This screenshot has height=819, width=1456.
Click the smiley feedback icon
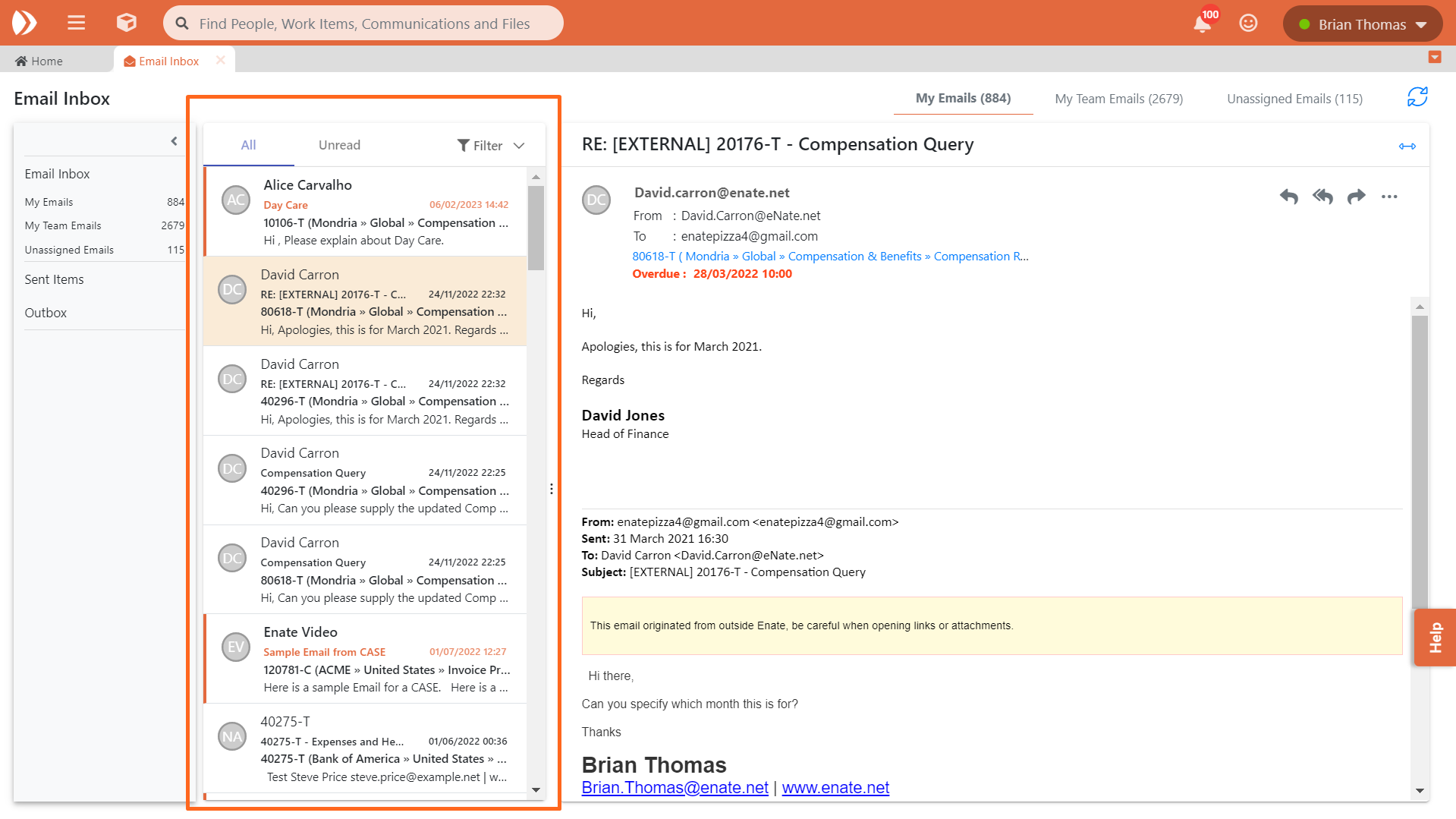pos(1248,24)
